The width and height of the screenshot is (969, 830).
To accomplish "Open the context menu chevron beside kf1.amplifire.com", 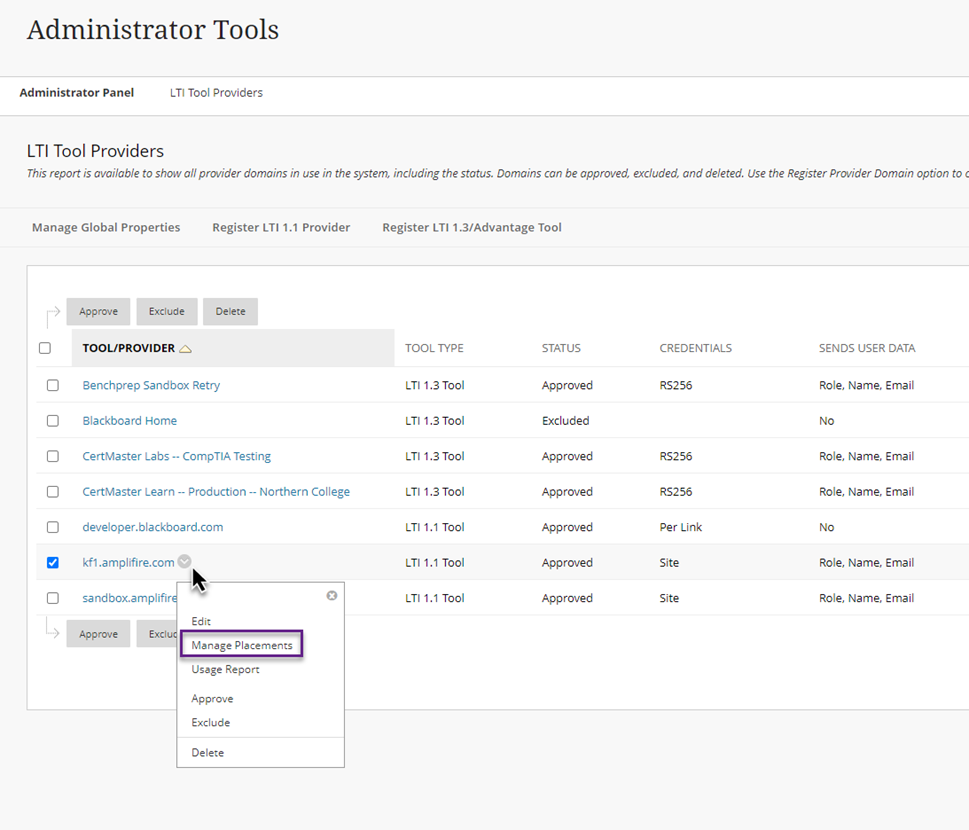I will point(184,562).
